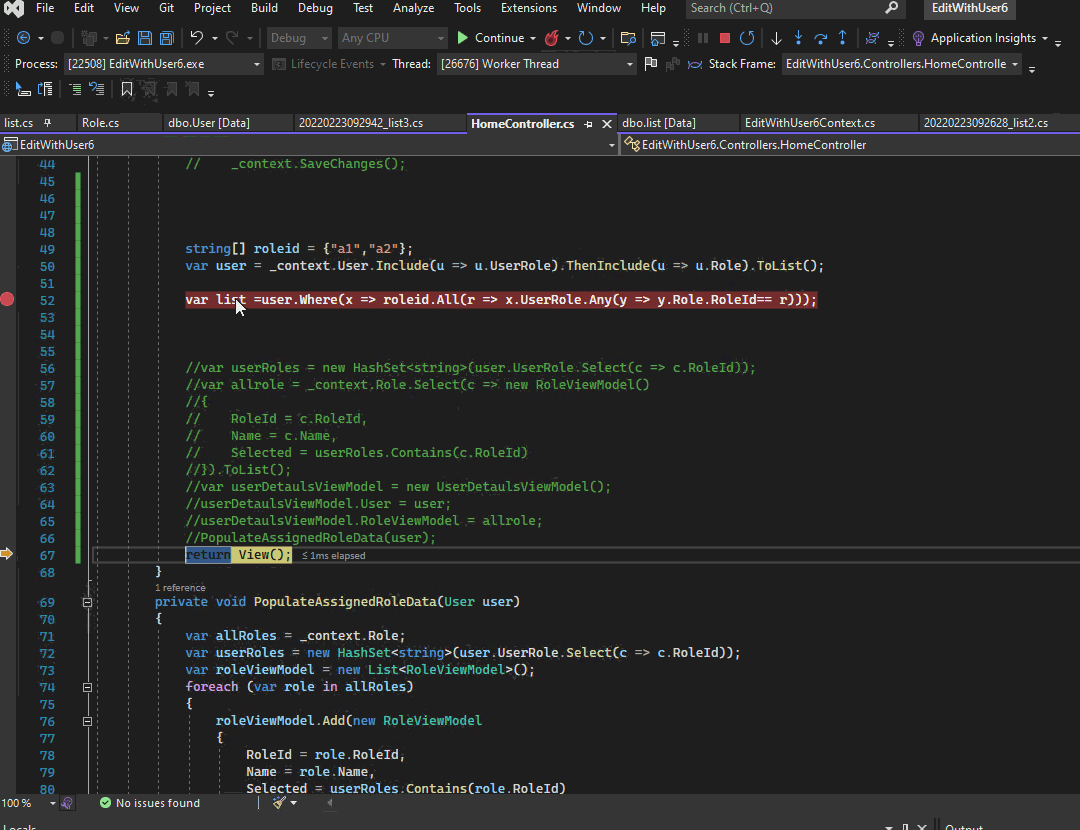Open the Extensions menu
The height and width of the screenshot is (830, 1080).
(x=529, y=8)
